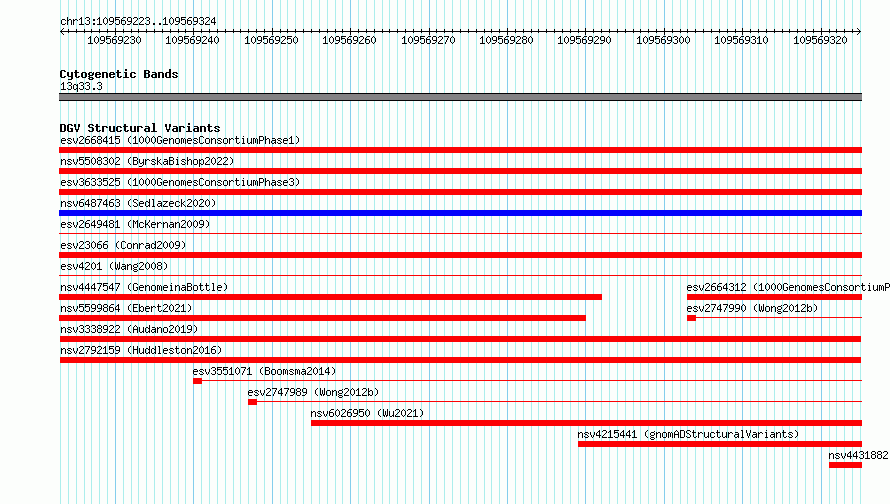Select the blue Sedlazeck2020 variant bar
This screenshot has height=504, width=890.
click(460, 213)
